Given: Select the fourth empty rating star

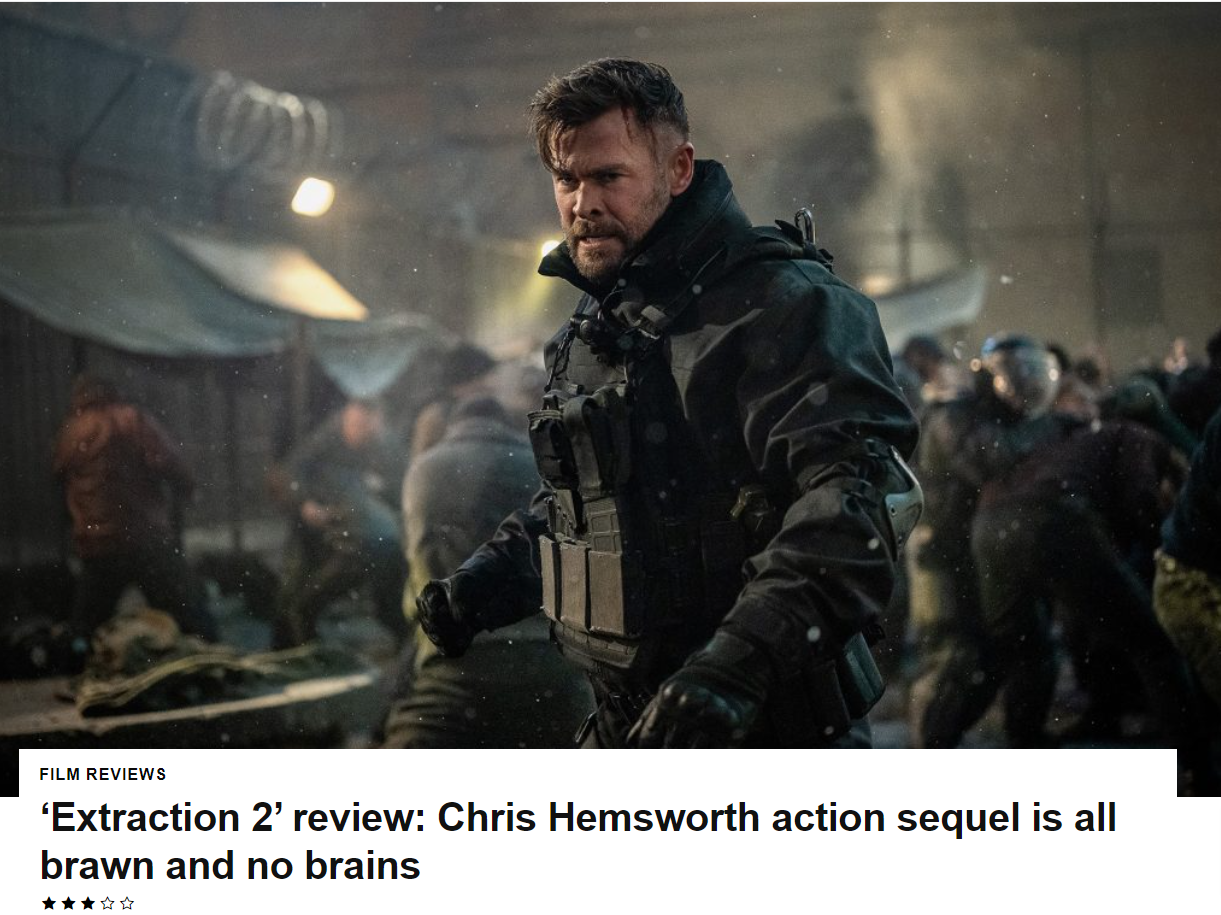Looking at the screenshot, I should click(x=107, y=903).
